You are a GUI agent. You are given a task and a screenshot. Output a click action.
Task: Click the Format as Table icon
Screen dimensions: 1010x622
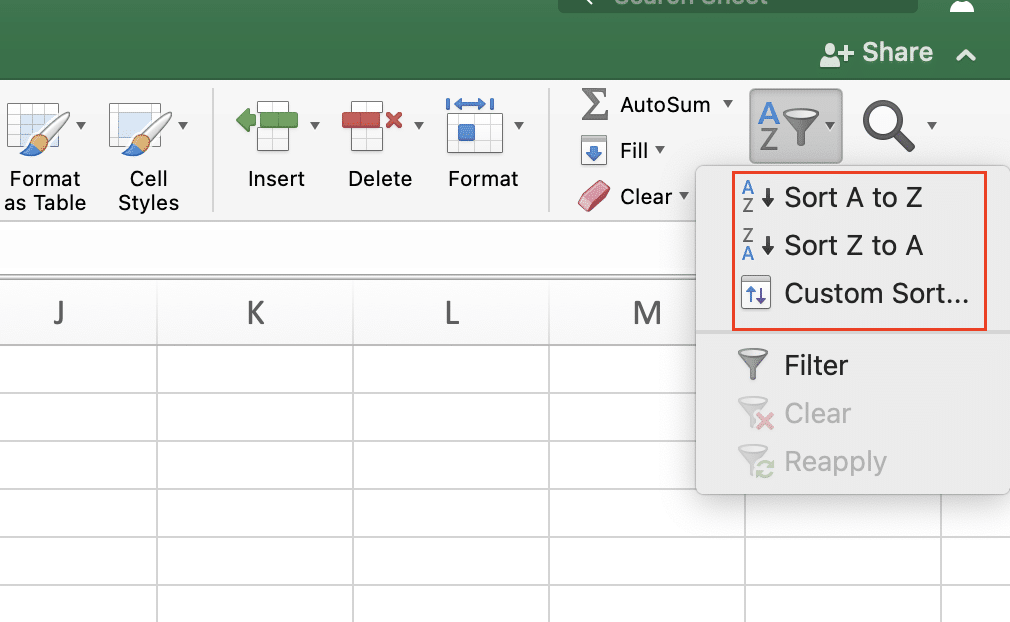click(37, 127)
